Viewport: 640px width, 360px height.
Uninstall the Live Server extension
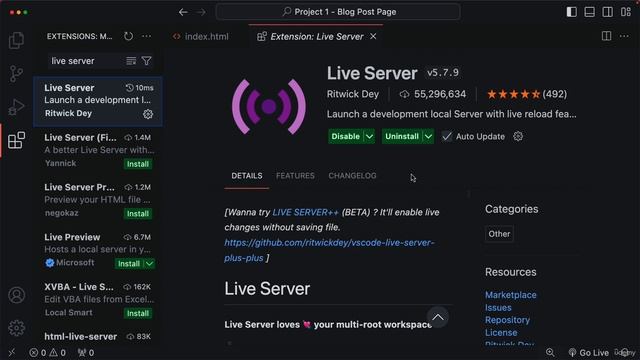click(402, 136)
